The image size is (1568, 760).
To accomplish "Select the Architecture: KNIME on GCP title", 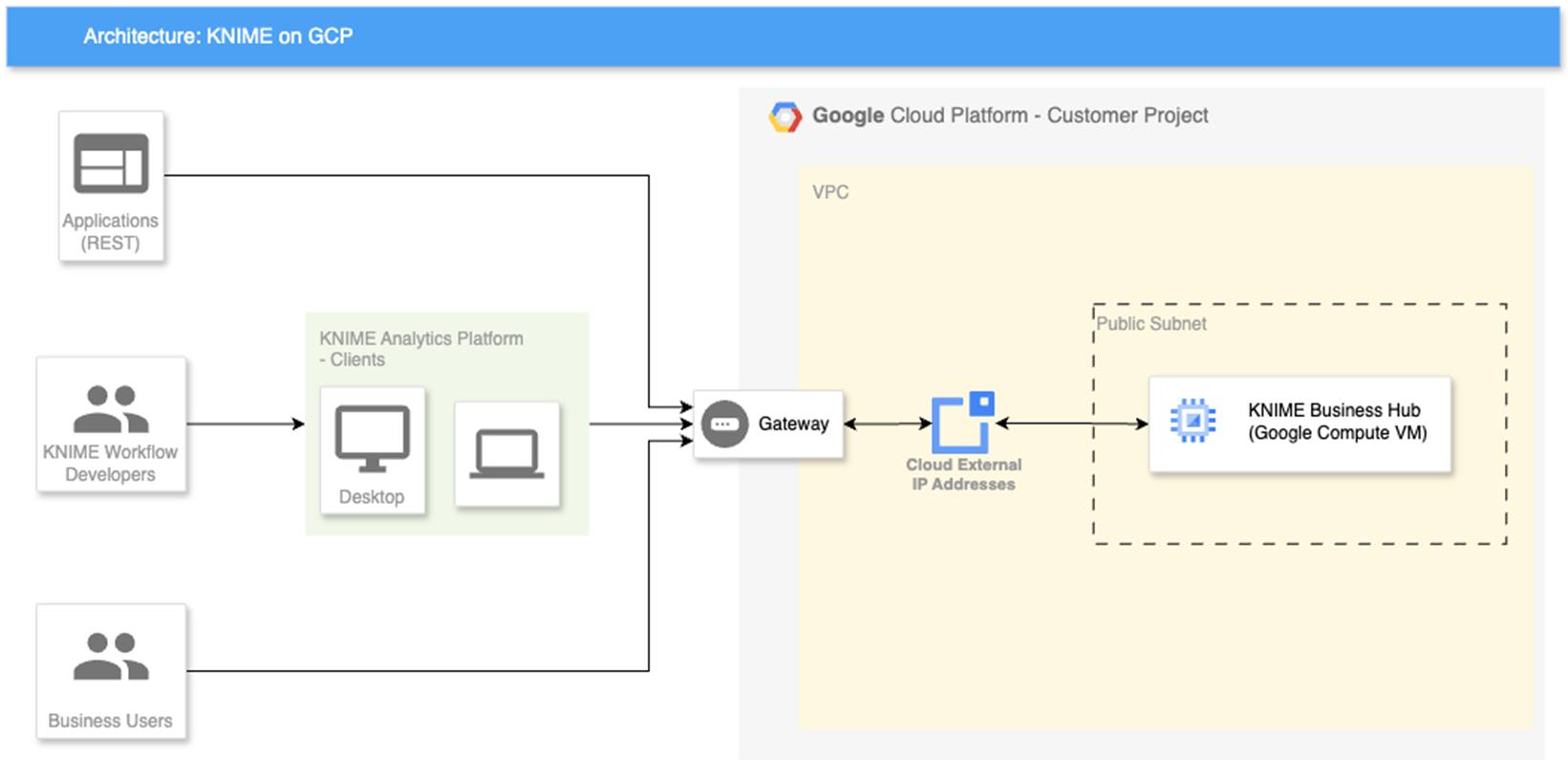I will tap(218, 36).
